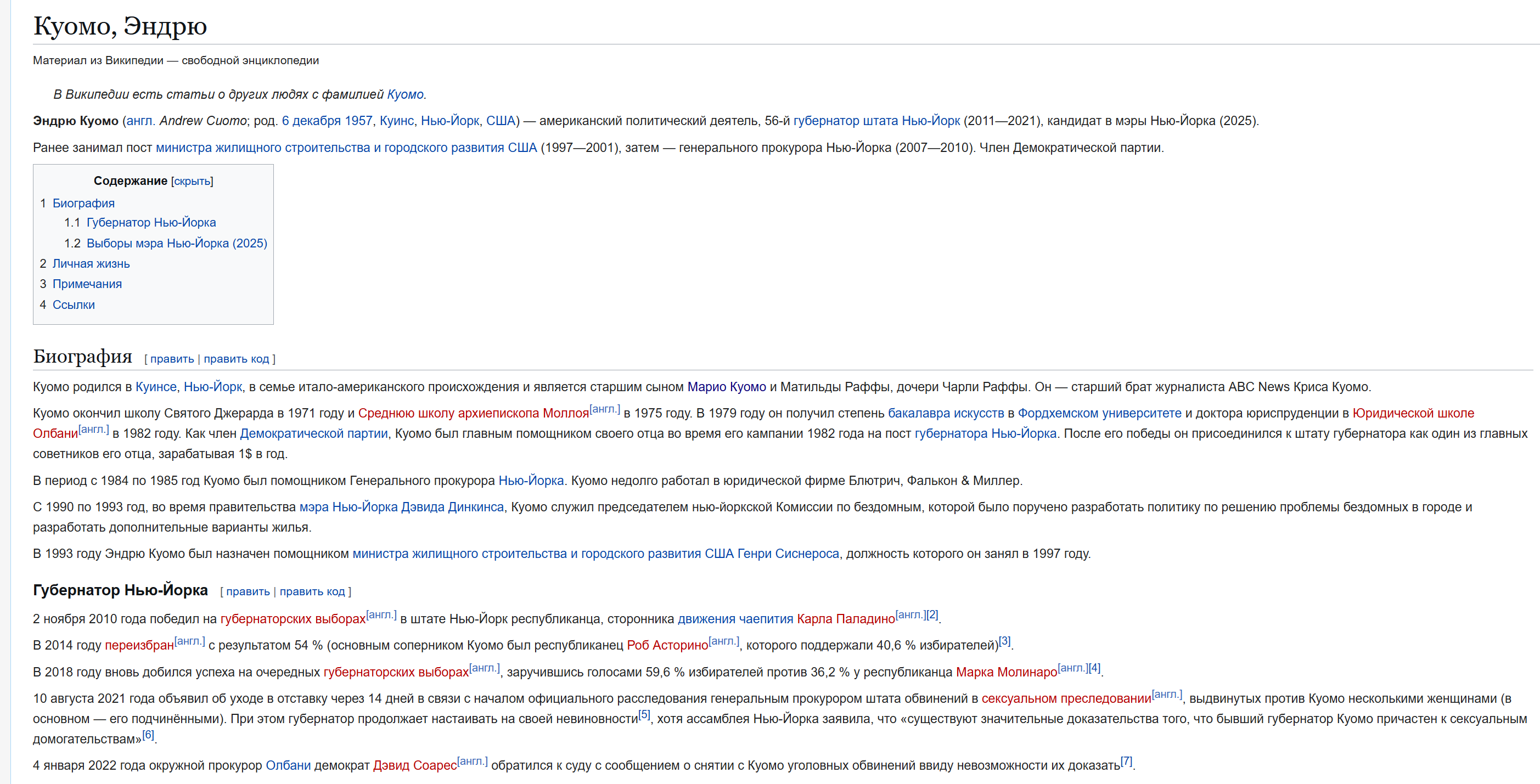Click править код for Биография section
This screenshot has width=1540, height=784.
point(236,359)
